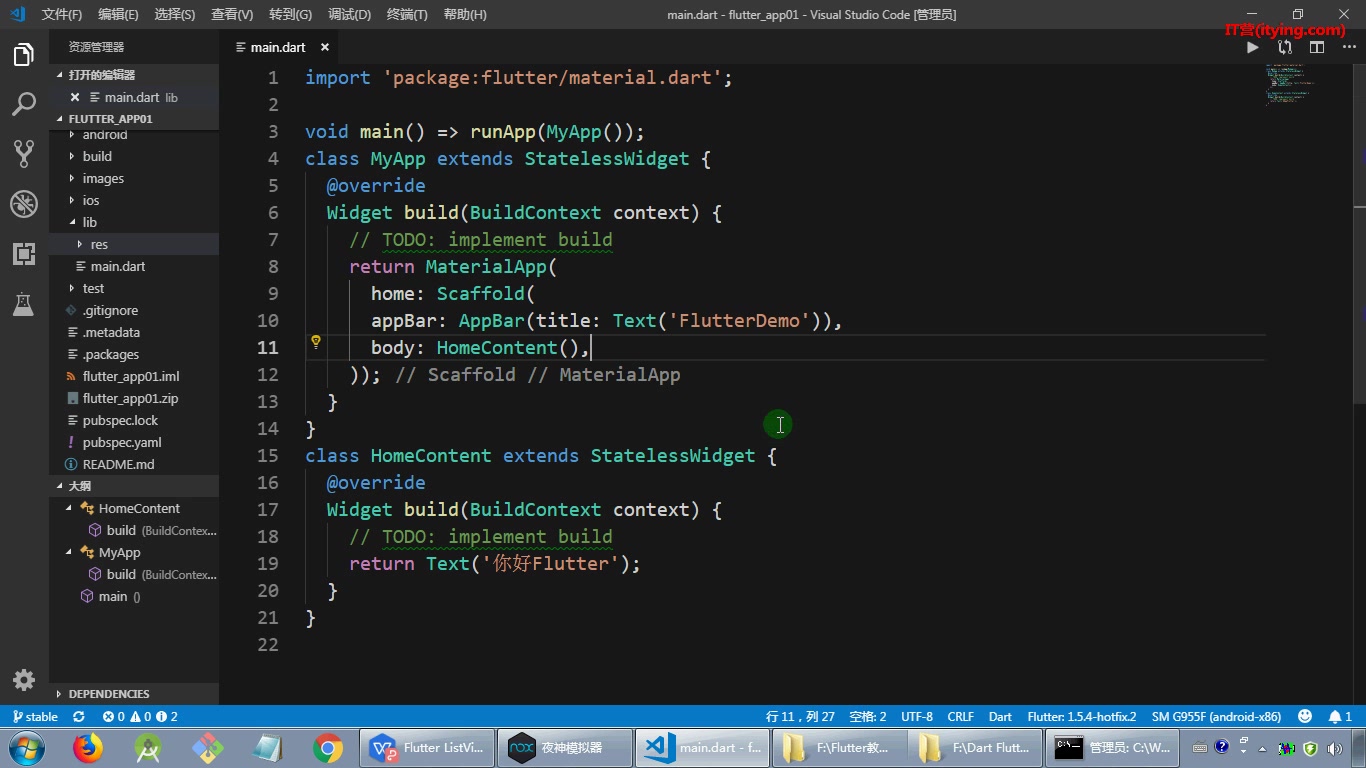This screenshot has width=1366, height=768.
Task: Change indentation via spaces 2 indicator
Action: point(868,717)
